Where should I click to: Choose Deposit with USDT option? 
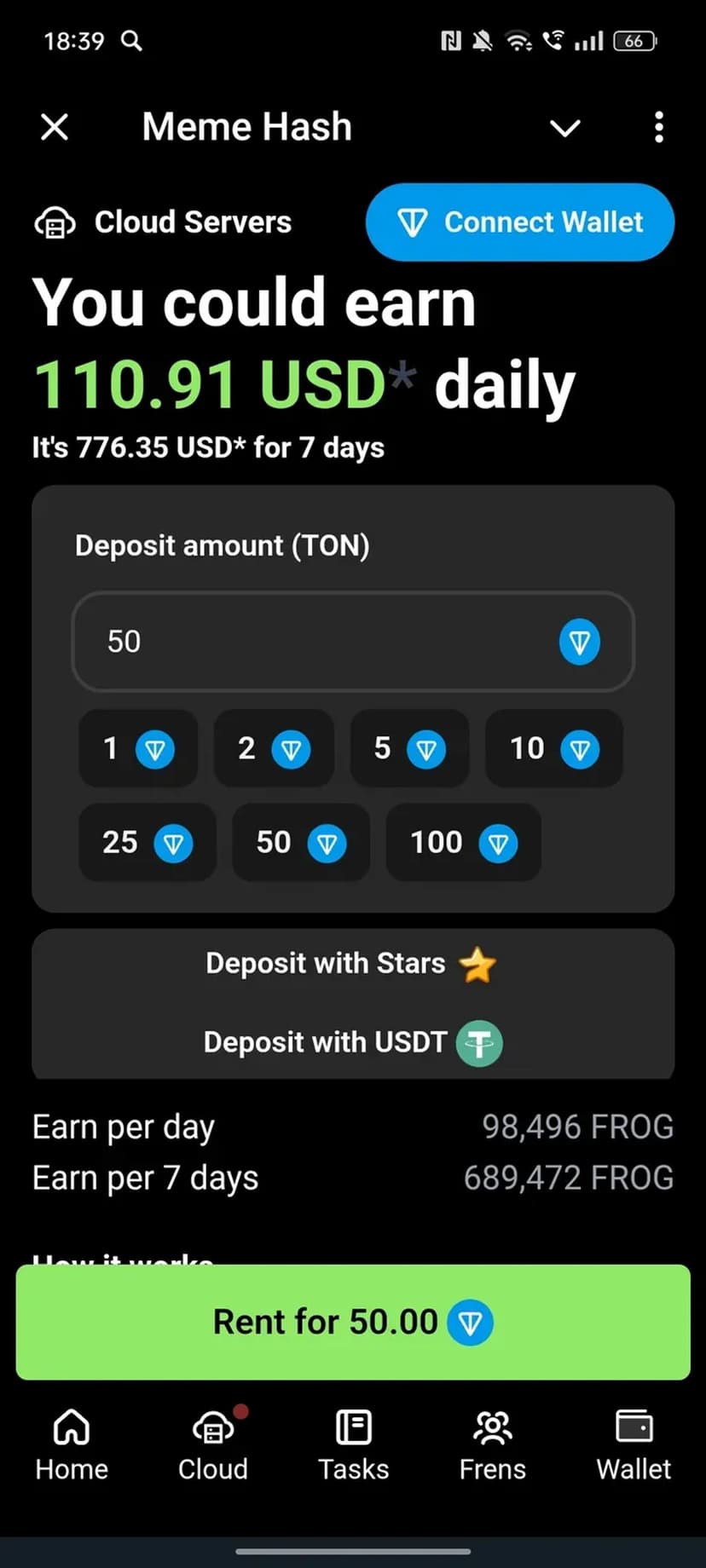(x=351, y=1042)
